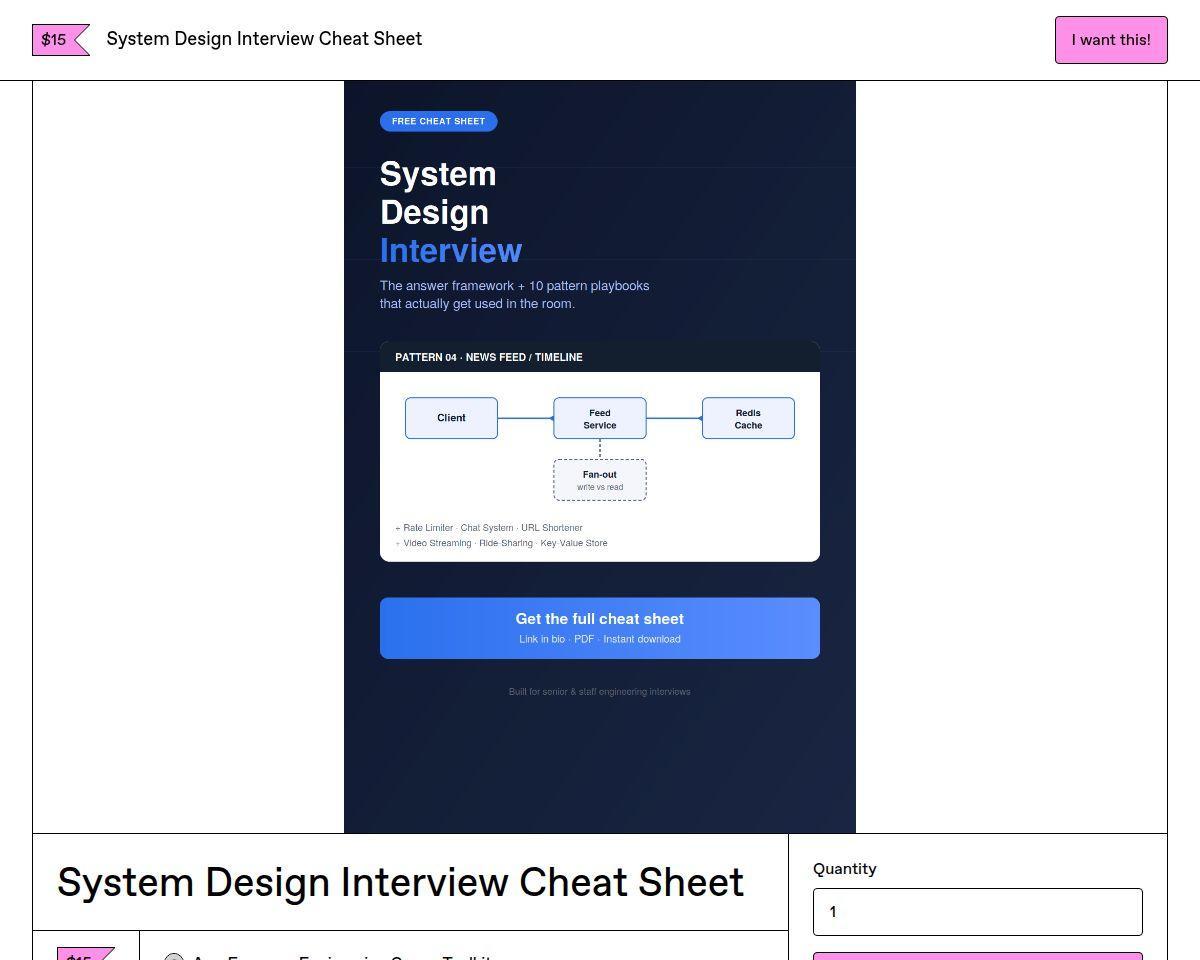This screenshot has width=1200, height=960.
Task: Click the "Fan-out" dashed diagram box
Action: (600, 480)
